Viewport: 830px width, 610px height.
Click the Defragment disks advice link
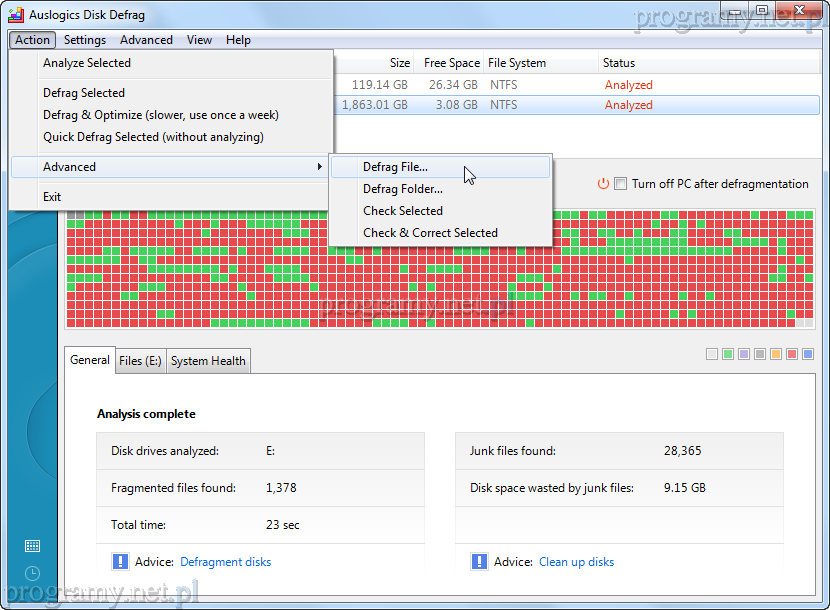click(x=225, y=562)
